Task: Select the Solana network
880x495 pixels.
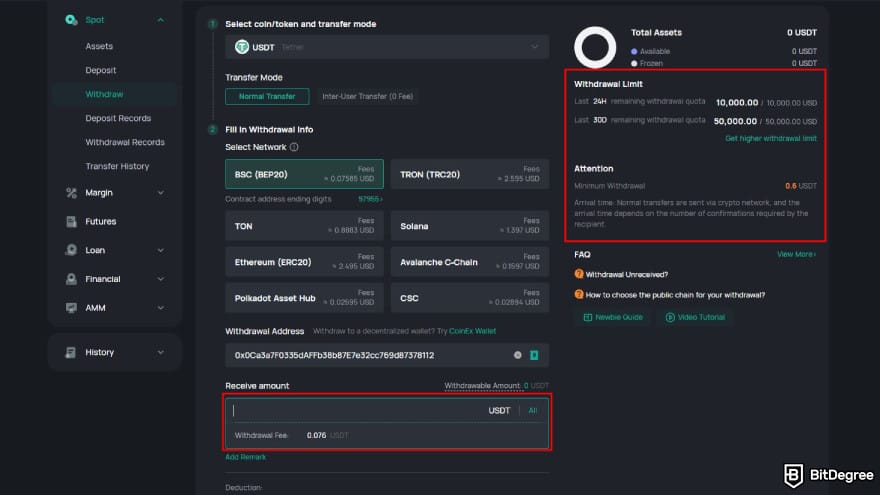Action: (x=470, y=226)
